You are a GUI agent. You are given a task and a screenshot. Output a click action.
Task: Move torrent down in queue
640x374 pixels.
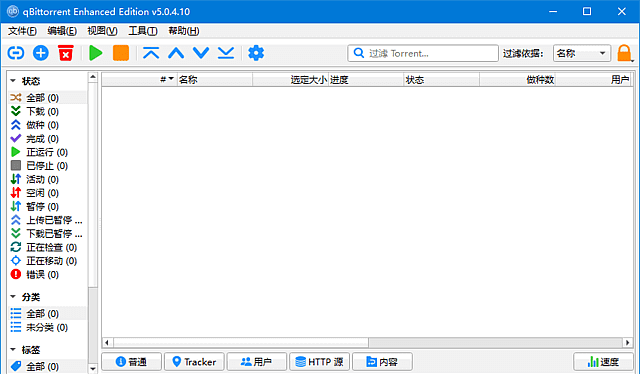coord(201,53)
